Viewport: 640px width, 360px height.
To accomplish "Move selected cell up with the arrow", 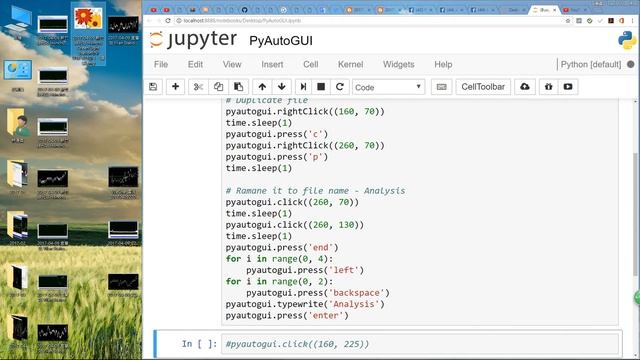I will pyautogui.click(x=262, y=87).
